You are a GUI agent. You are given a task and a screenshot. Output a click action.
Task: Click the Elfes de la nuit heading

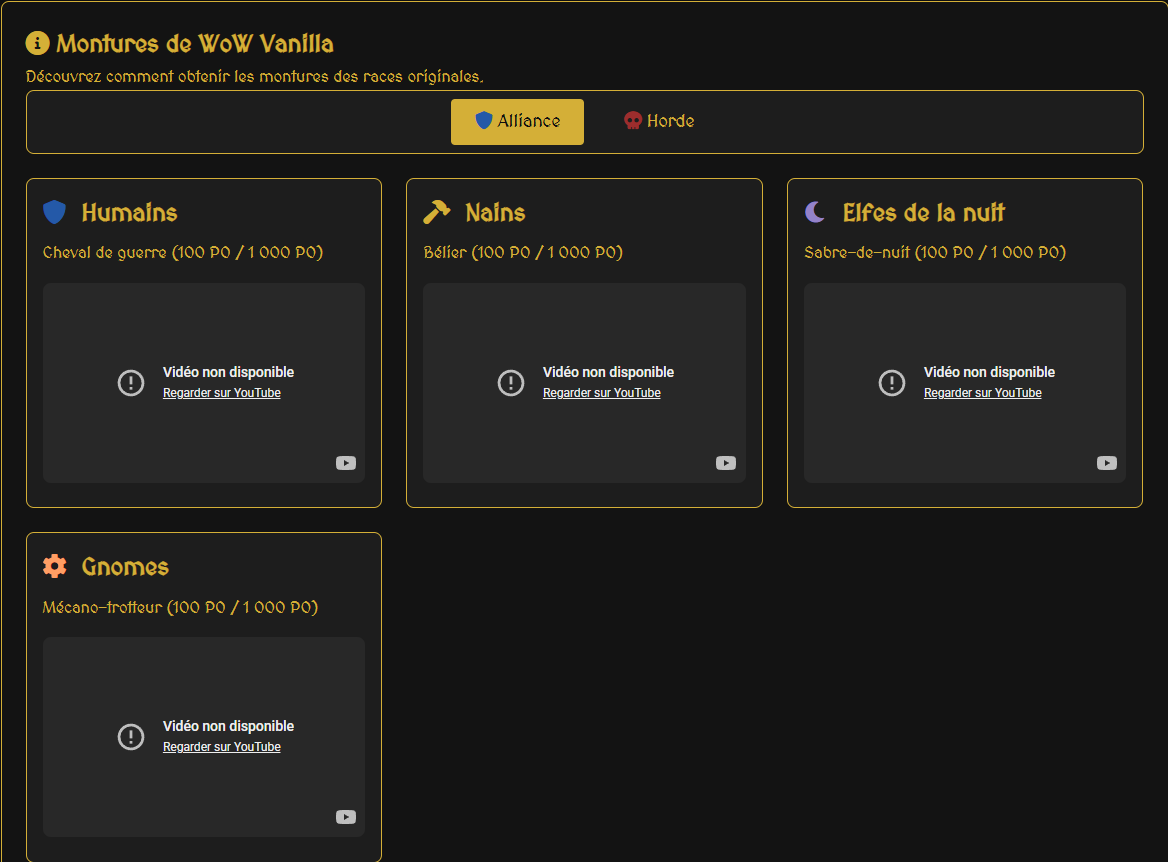(923, 213)
